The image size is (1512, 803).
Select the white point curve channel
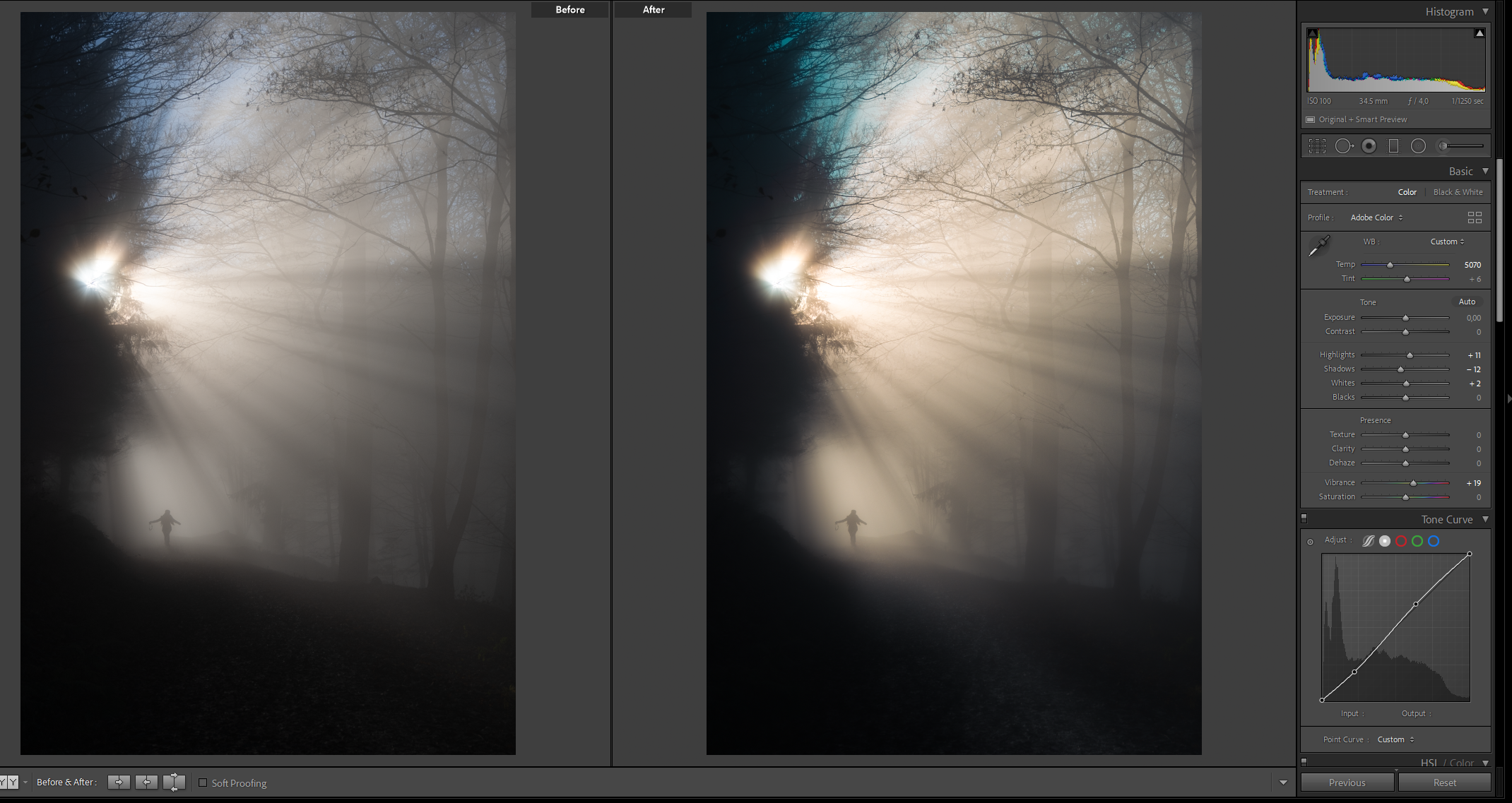tap(1385, 541)
